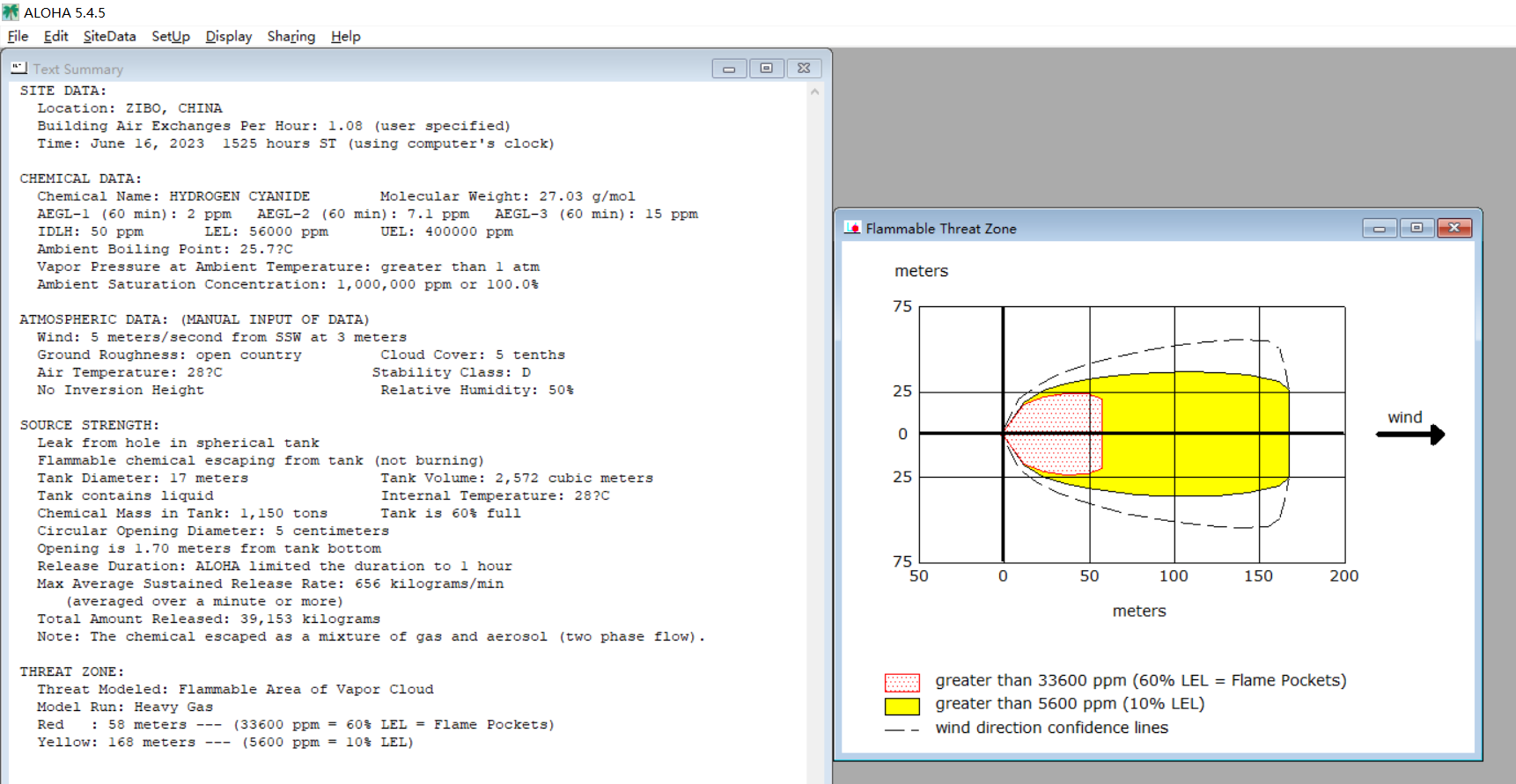Click 'AEGL-1 (60 min): 2 ppm' text

click(x=134, y=214)
